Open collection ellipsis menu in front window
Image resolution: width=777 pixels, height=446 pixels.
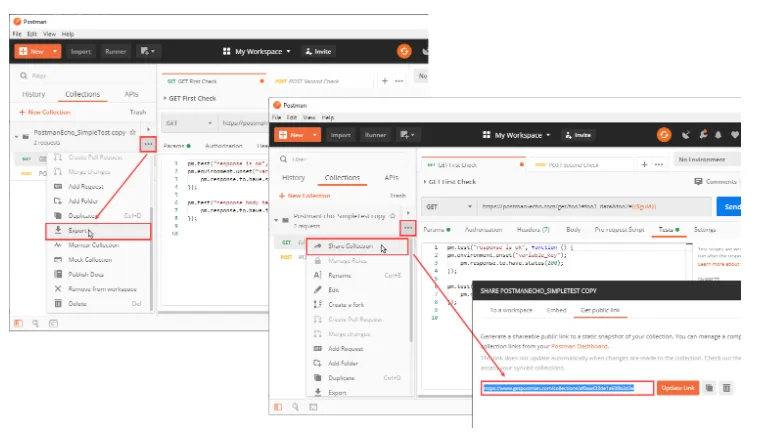point(408,228)
